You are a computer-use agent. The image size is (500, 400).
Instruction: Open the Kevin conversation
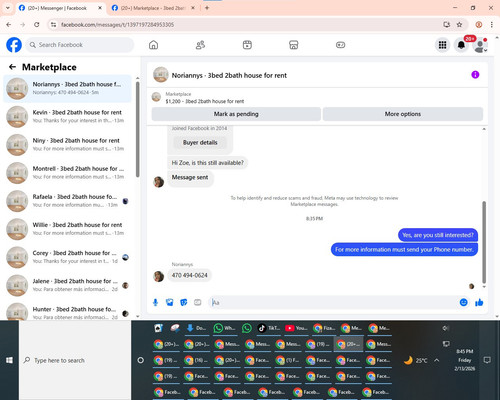[x=67, y=116]
